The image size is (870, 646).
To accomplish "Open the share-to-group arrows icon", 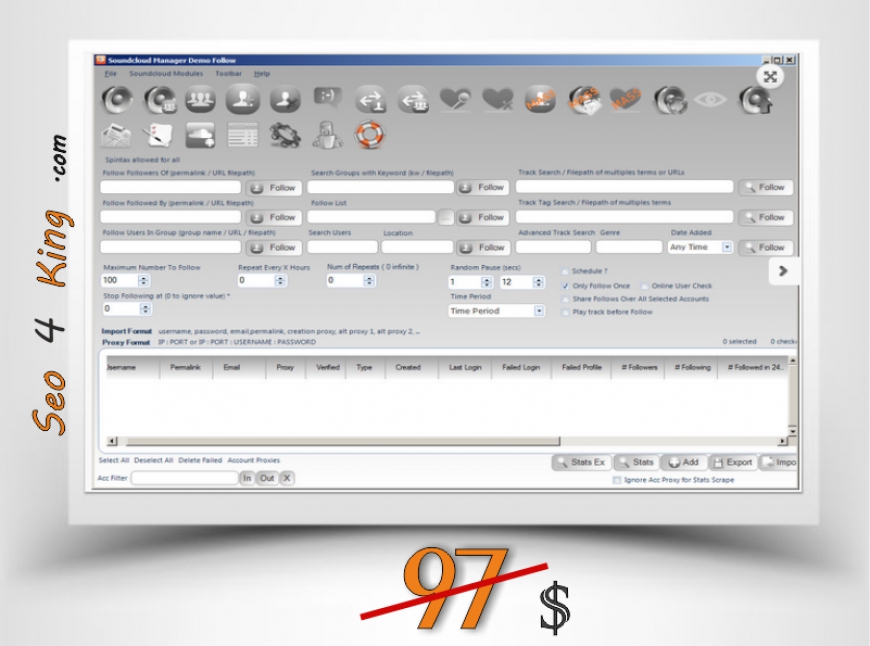I will point(413,100).
